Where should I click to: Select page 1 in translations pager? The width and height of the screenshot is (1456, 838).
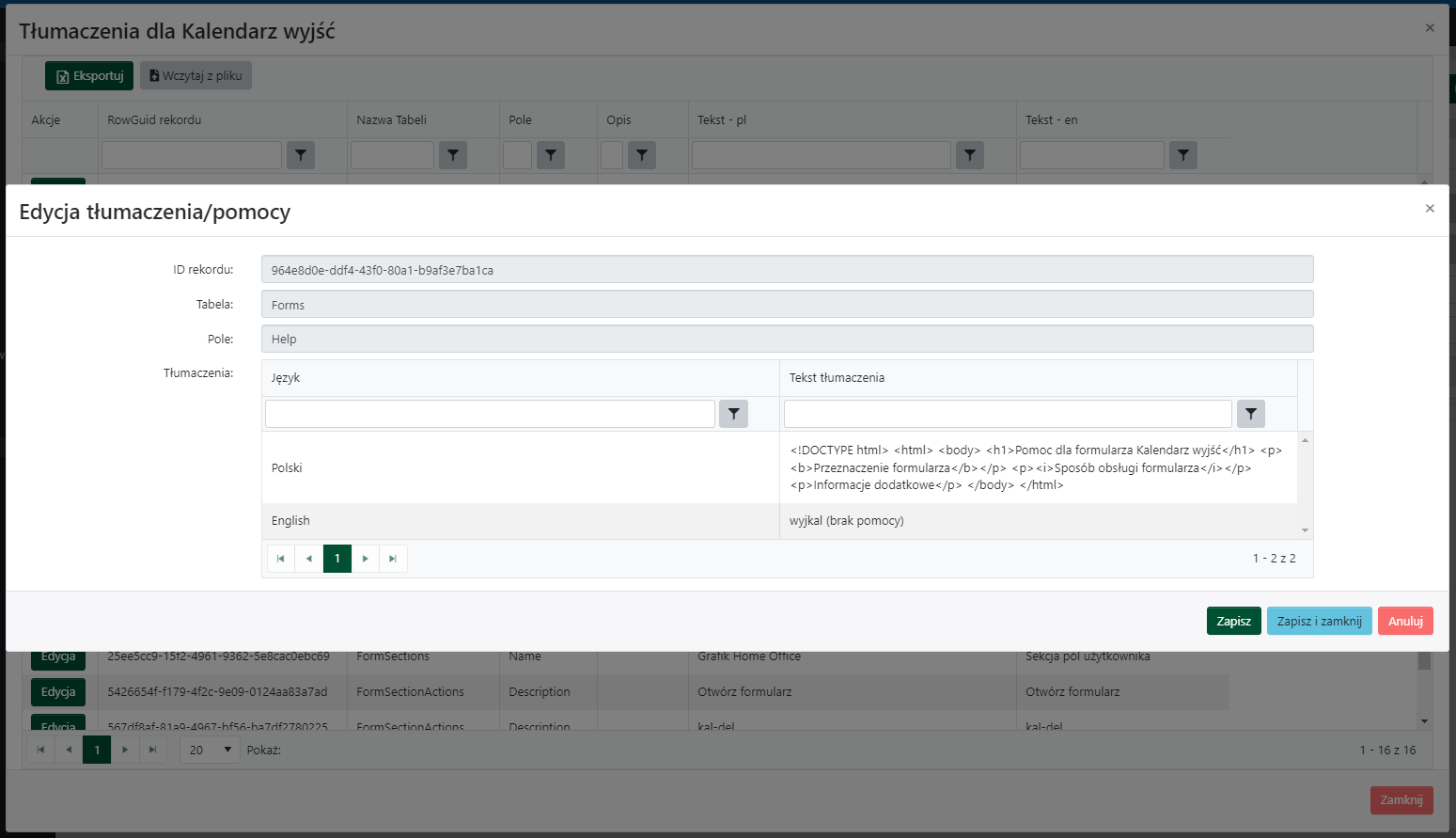[x=337, y=559]
